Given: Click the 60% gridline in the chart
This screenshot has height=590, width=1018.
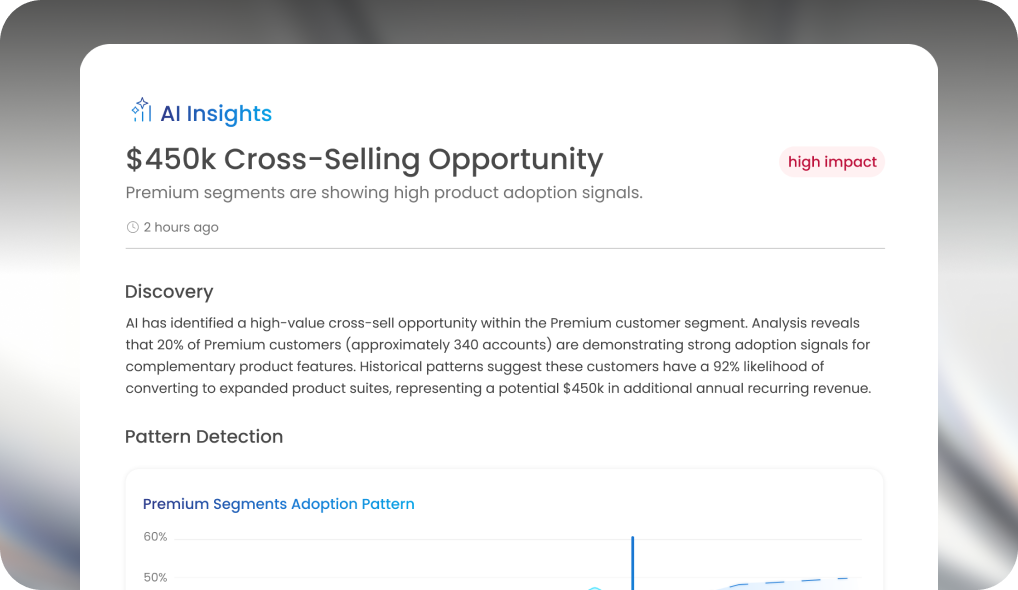Looking at the screenshot, I should coord(518,539).
